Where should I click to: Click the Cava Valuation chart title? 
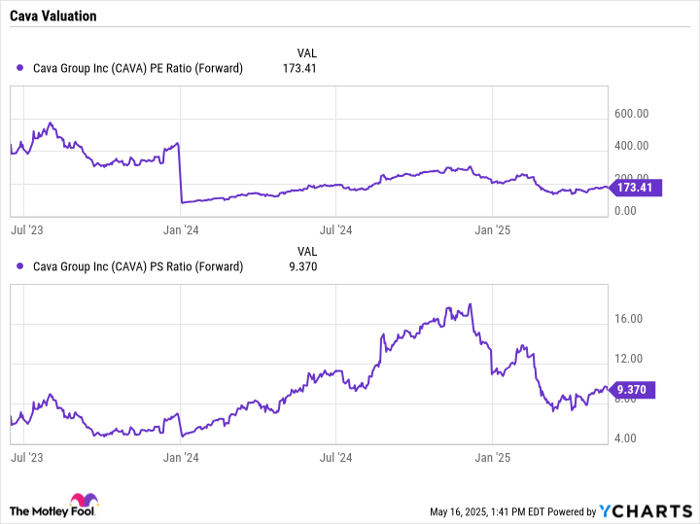57,17
